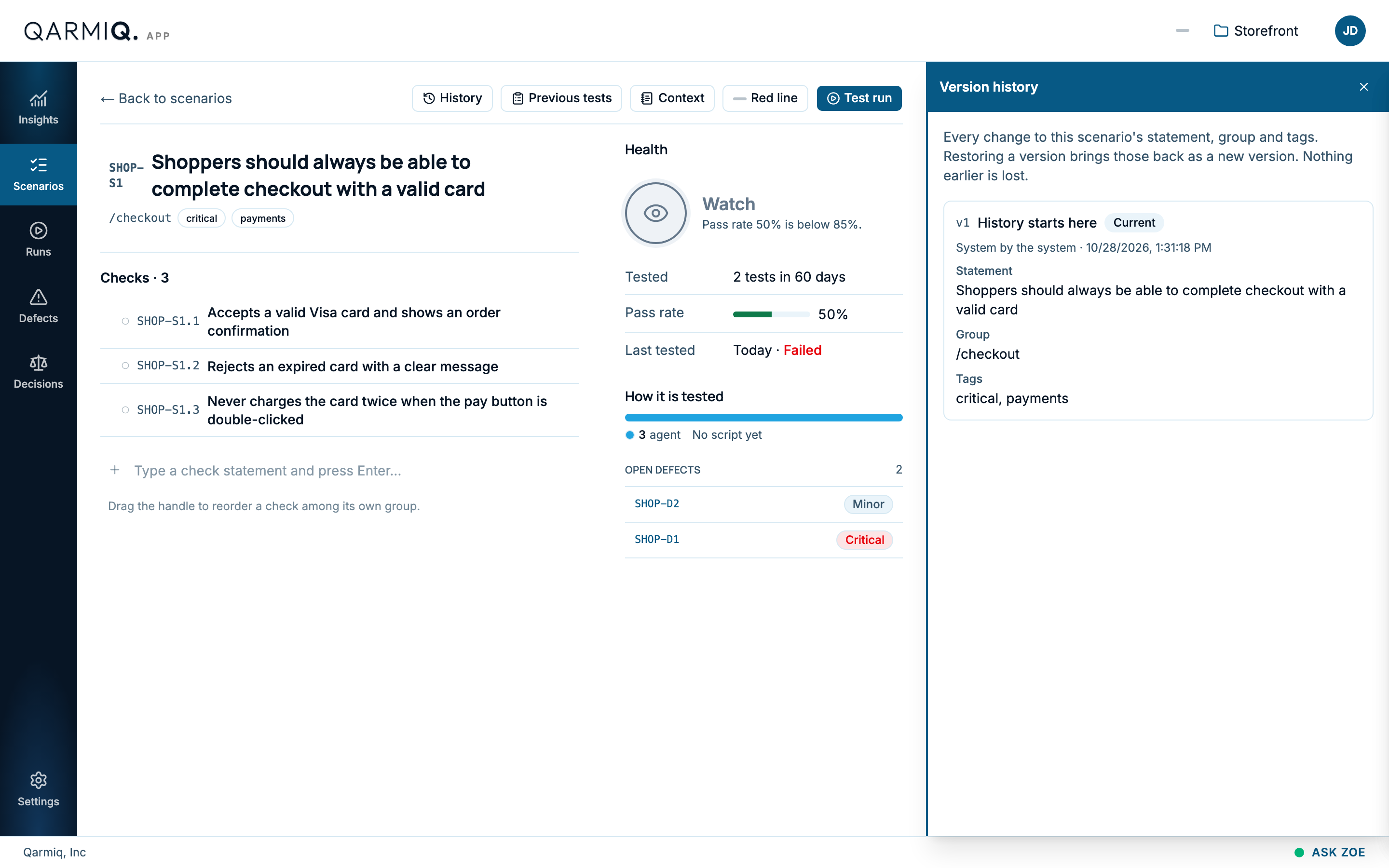Go back to scenarios
Screen dimensions: 1389x868
pos(166,99)
